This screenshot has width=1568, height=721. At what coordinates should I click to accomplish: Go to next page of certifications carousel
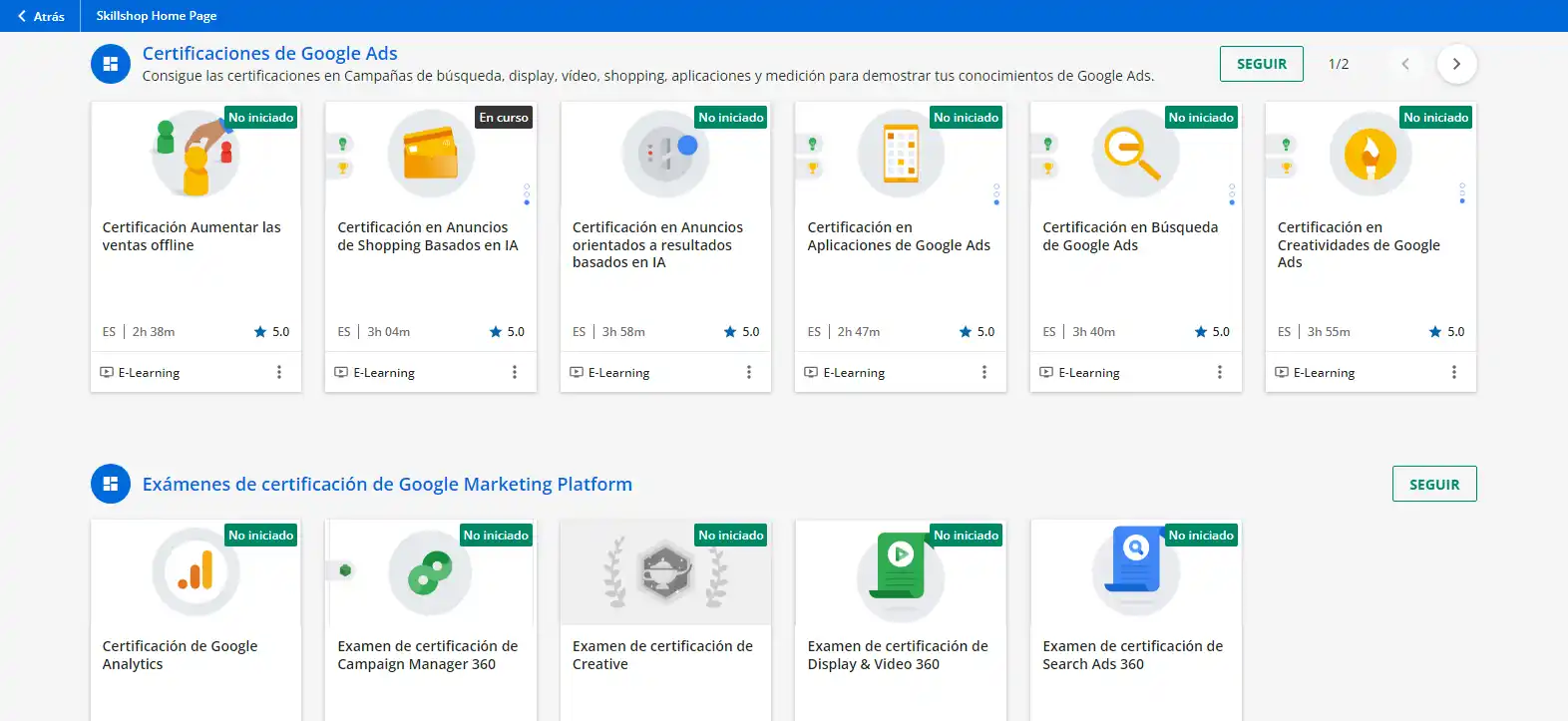tap(1456, 64)
